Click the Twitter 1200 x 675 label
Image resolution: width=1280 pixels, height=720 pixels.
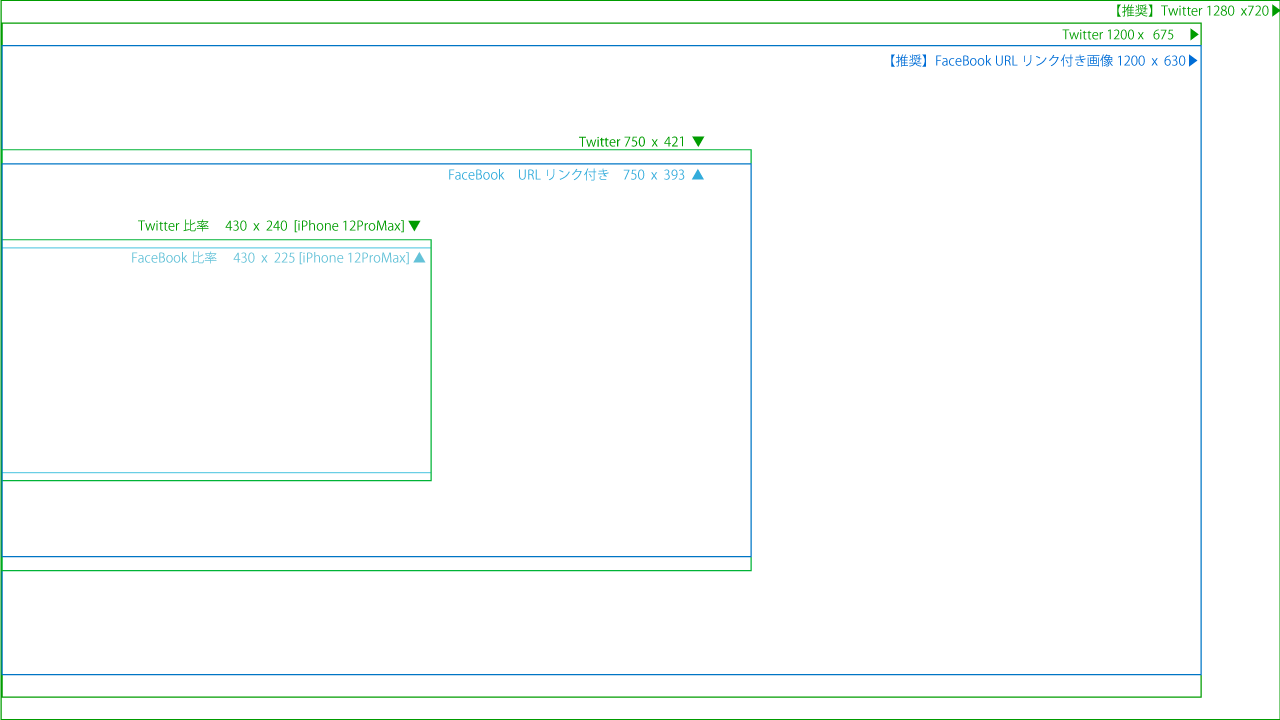(1118, 35)
